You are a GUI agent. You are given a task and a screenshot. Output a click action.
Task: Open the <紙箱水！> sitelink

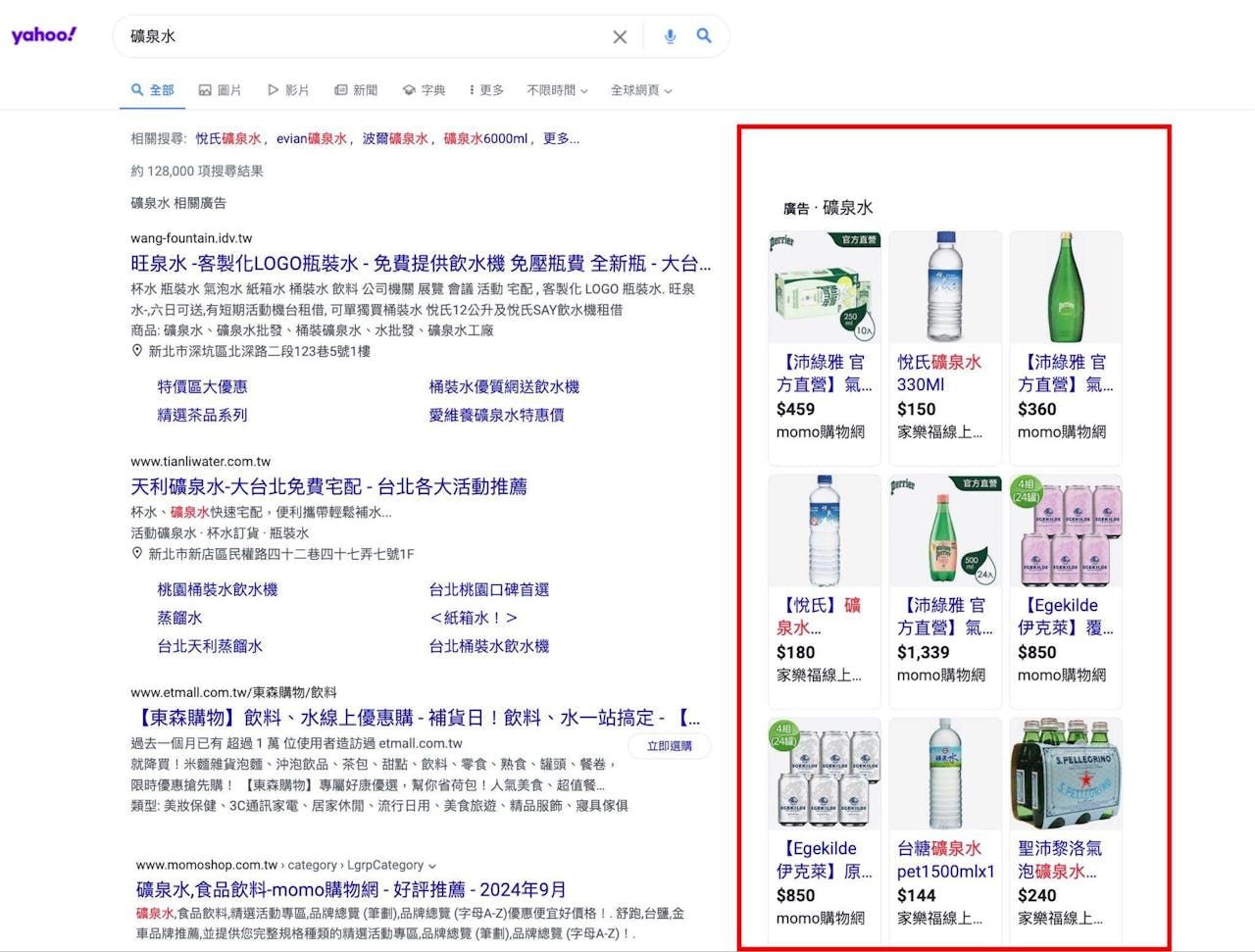click(474, 619)
